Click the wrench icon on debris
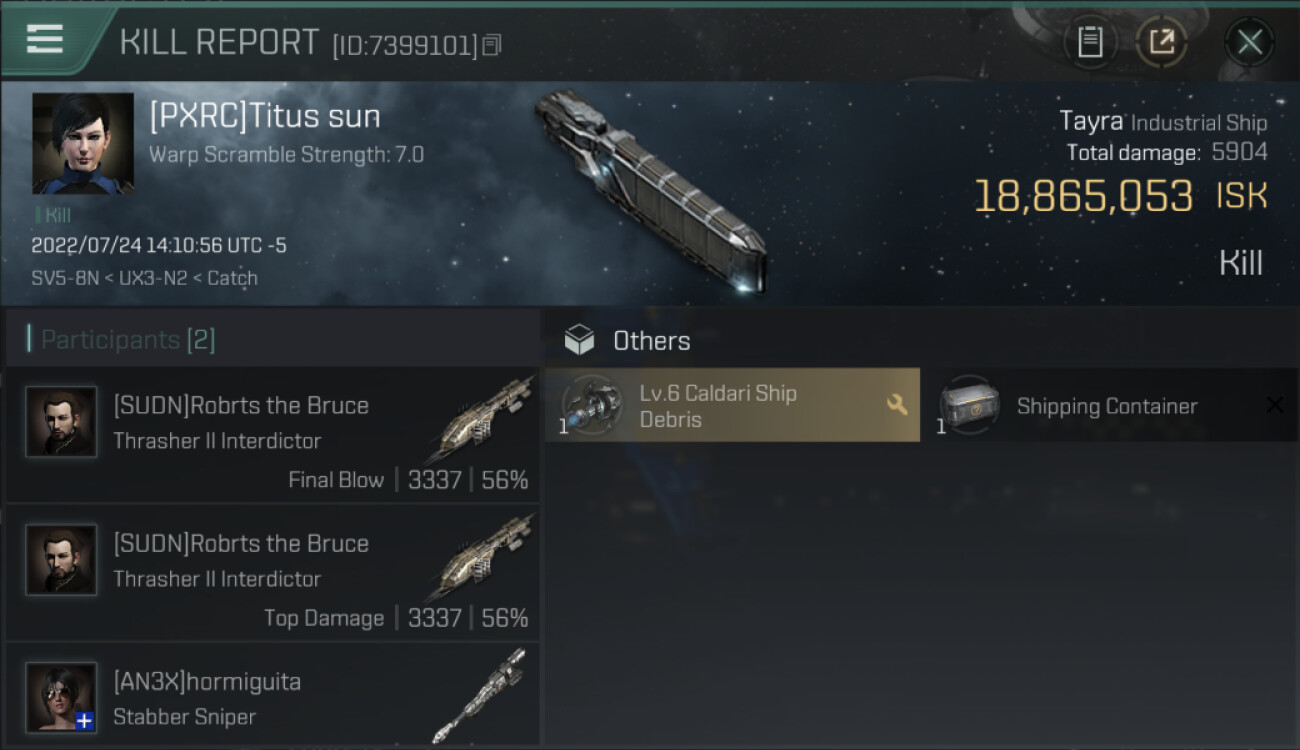Image resolution: width=1300 pixels, height=750 pixels. point(897,404)
